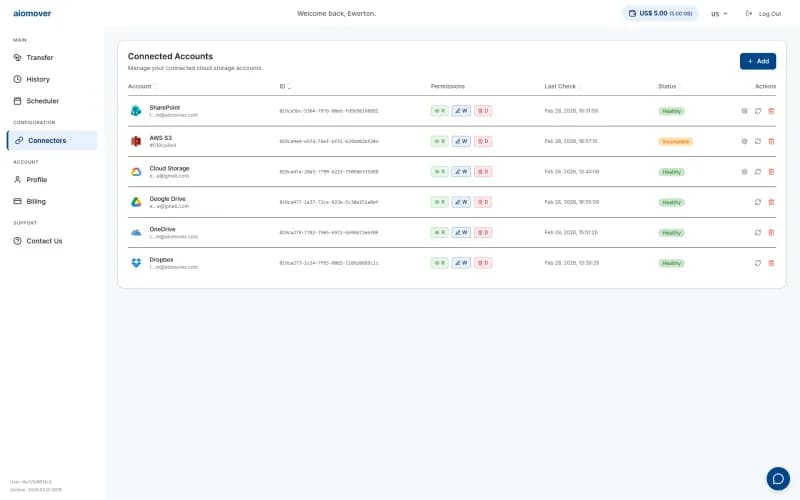Sort the table by Account column
Screen dimensions: 800x500
point(141,86)
